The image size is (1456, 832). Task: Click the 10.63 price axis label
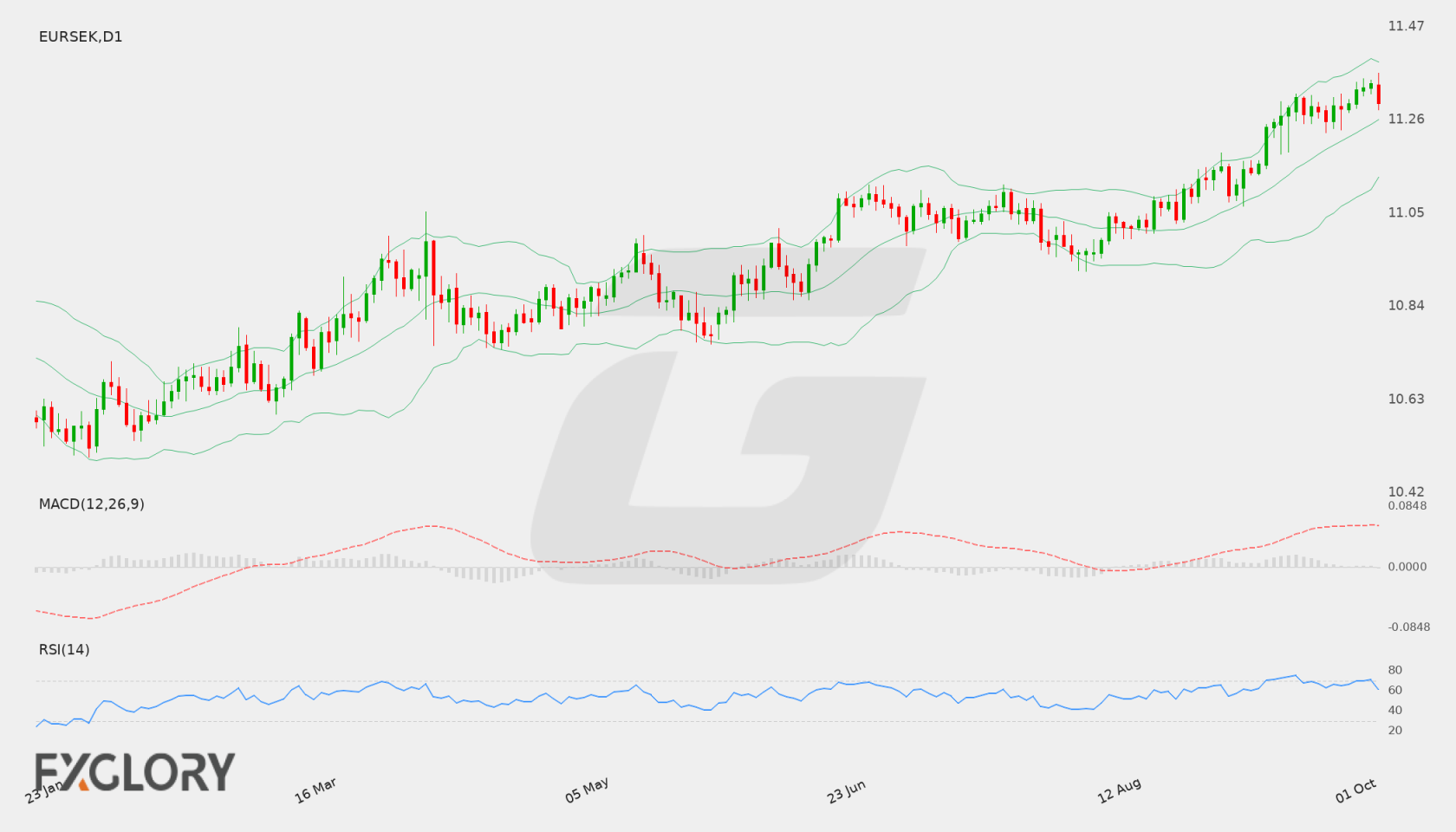[1406, 399]
